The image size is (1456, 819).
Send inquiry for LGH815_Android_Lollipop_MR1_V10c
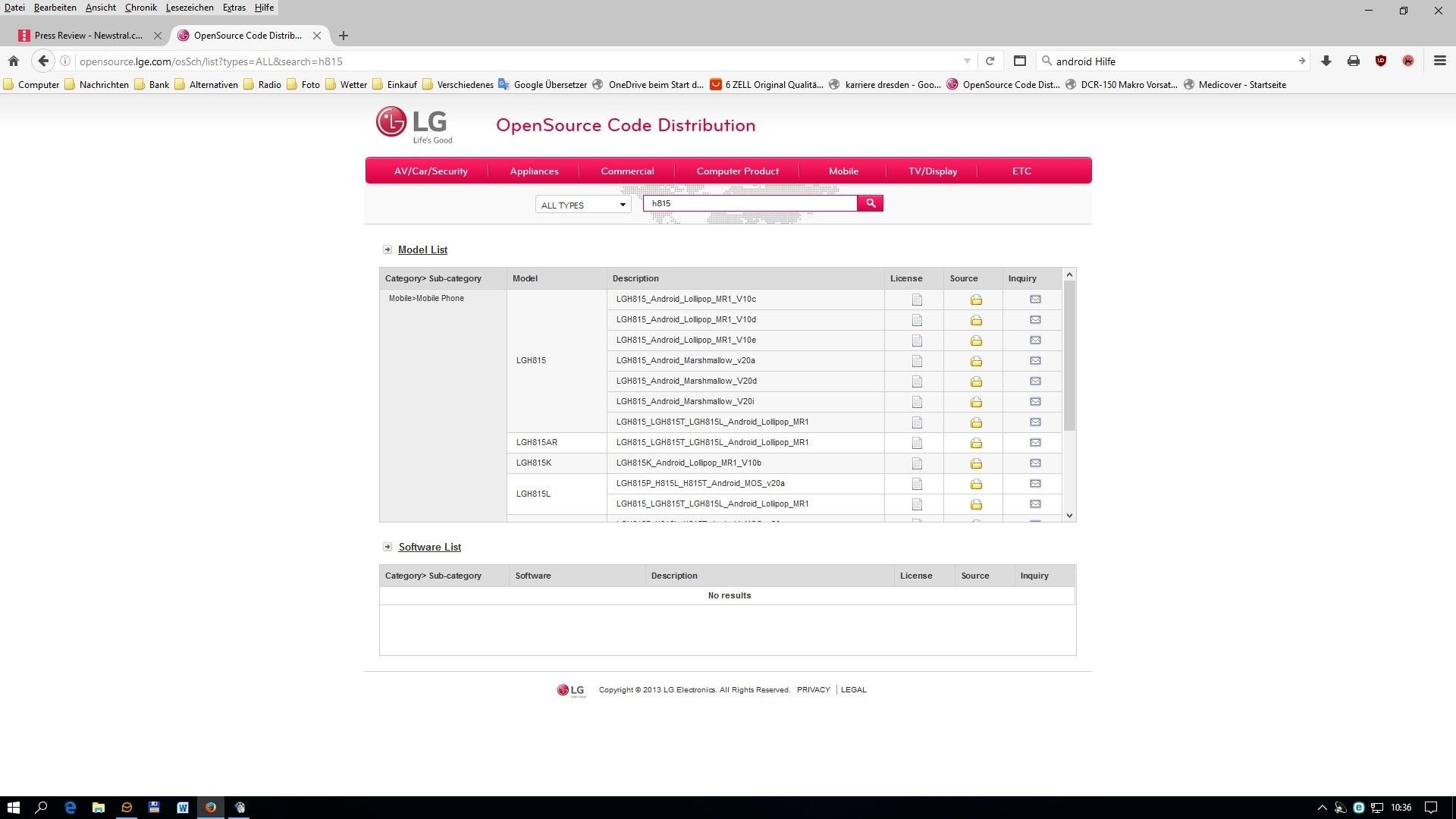(1035, 300)
